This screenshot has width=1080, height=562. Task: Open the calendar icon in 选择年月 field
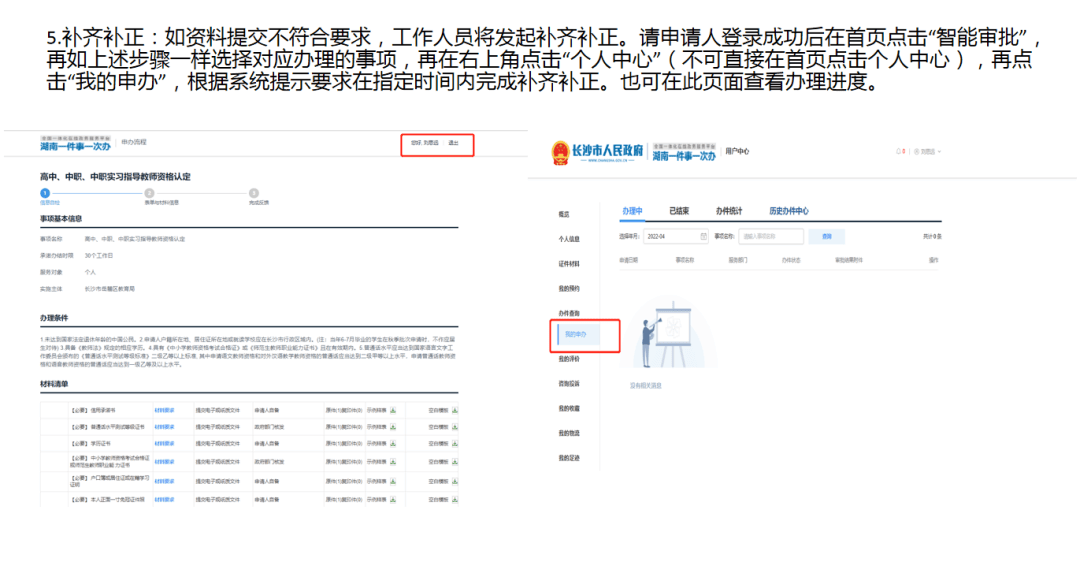pyautogui.click(x=703, y=236)
